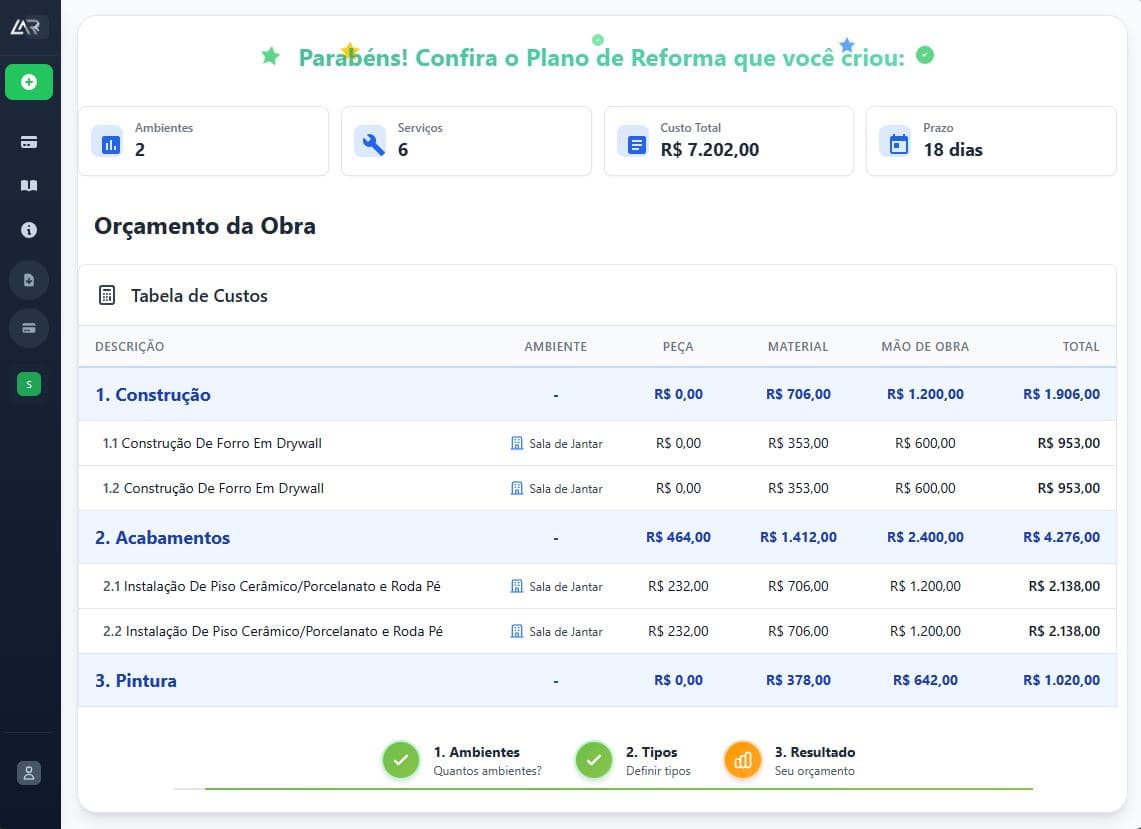Click the calculator icon next to Tabela de Custos
The height and width of the screenshot is (829, 1141).
(109, 295)
